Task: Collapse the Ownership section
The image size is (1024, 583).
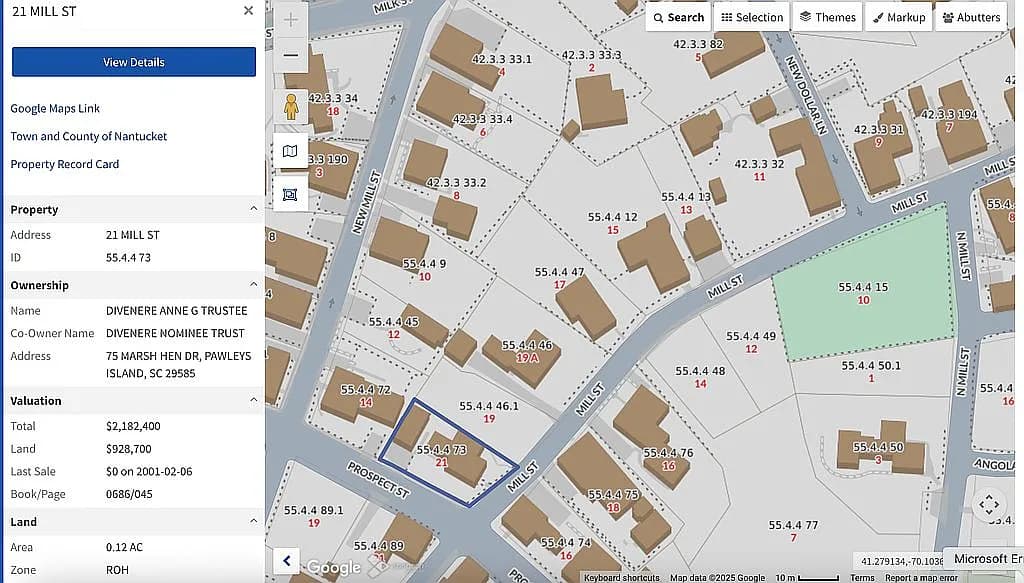Action: [253, 285]
